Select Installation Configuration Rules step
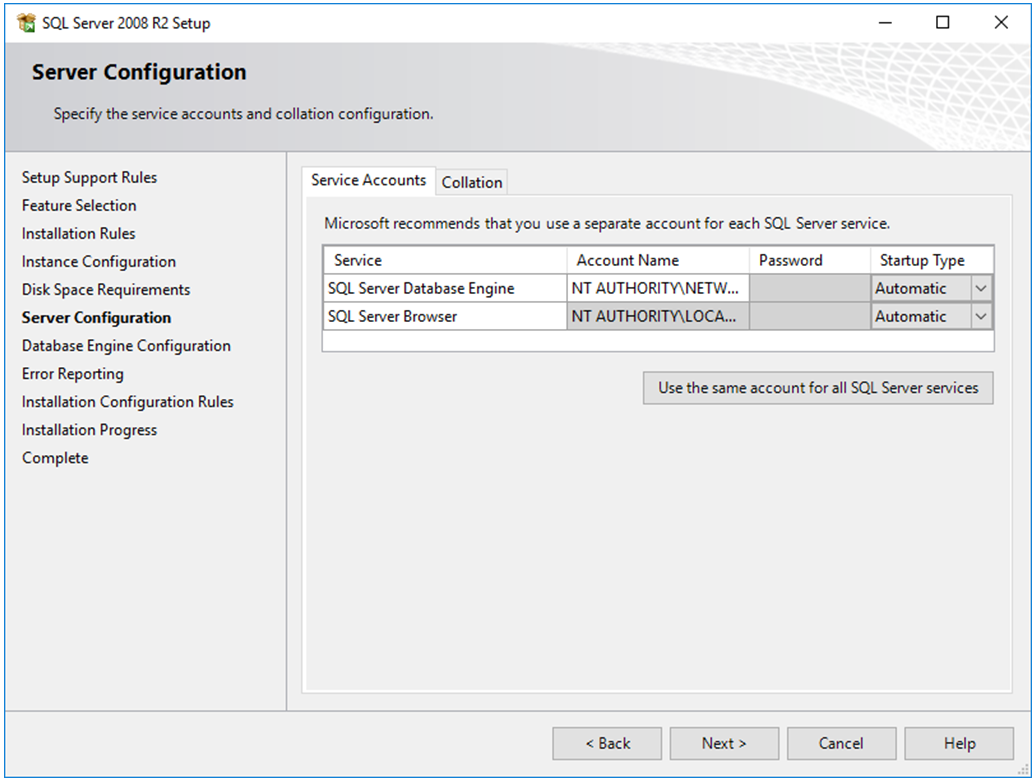This screenshot has width=1036, height=781. [128, 402]
